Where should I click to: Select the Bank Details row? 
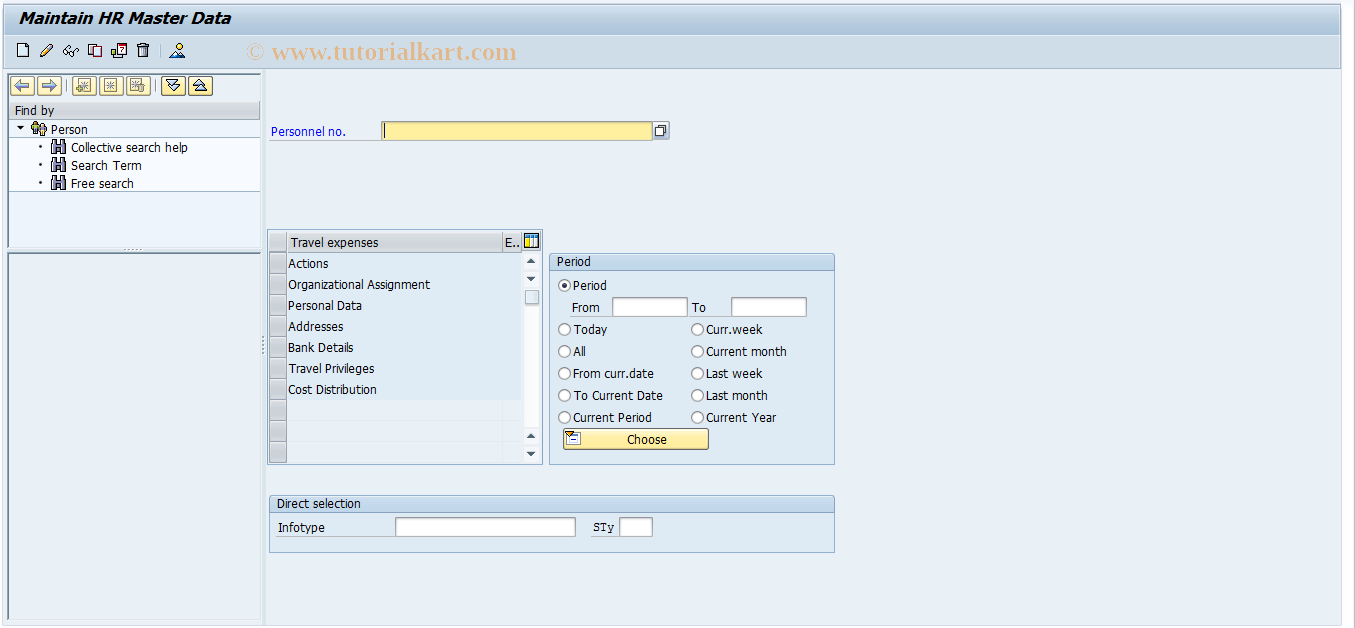point(404,348)
